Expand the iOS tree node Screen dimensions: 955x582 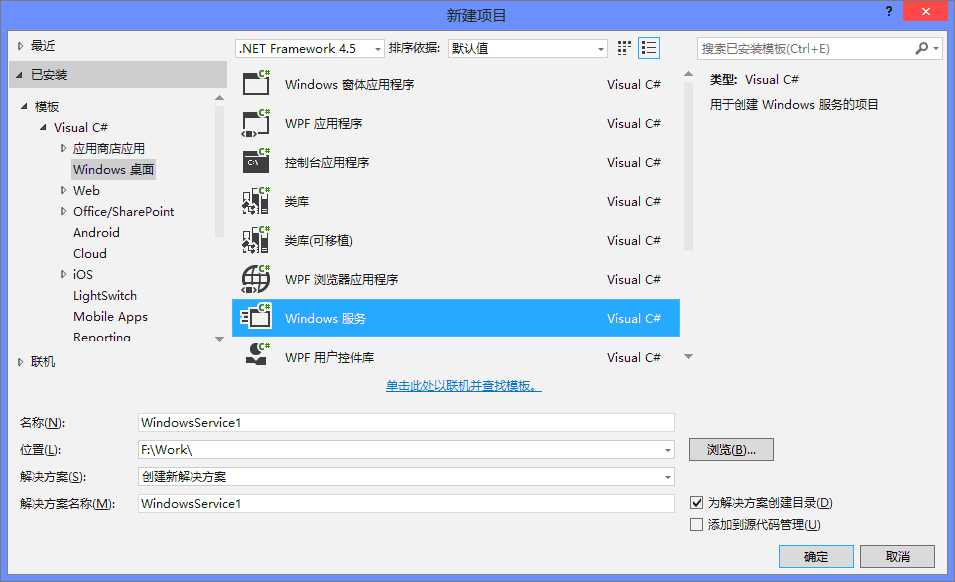point(63,275)
